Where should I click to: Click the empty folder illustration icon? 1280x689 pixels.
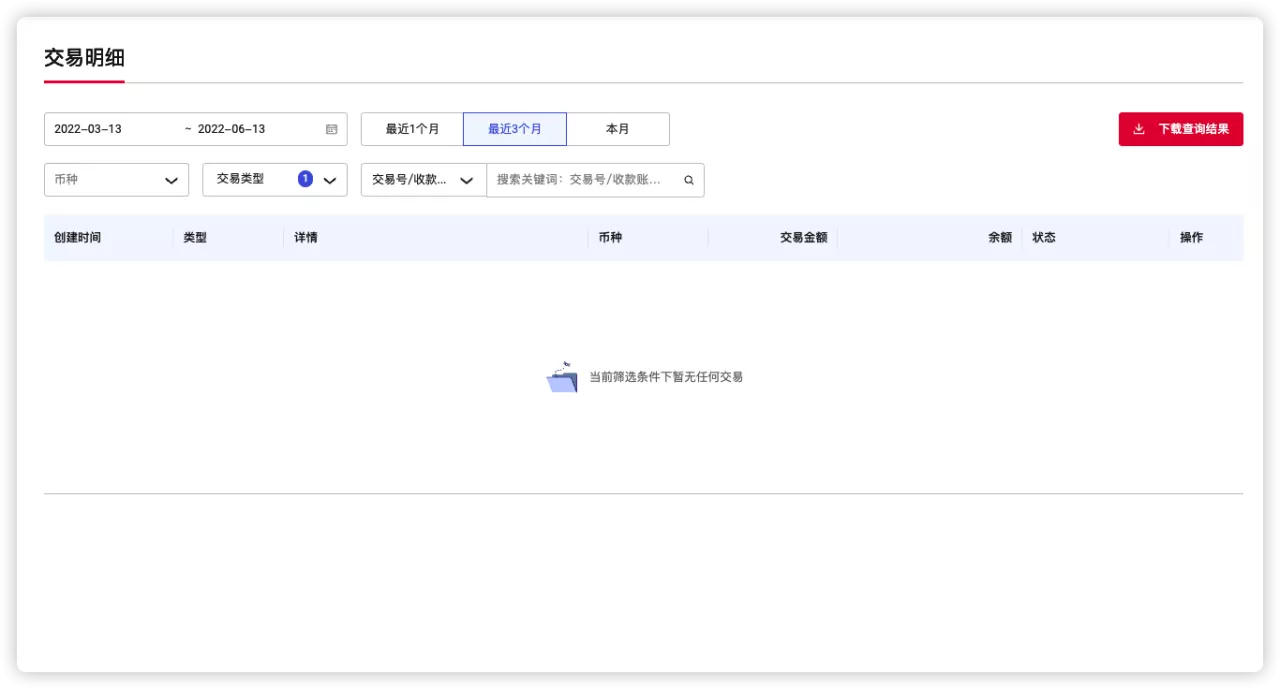point(562,376)
